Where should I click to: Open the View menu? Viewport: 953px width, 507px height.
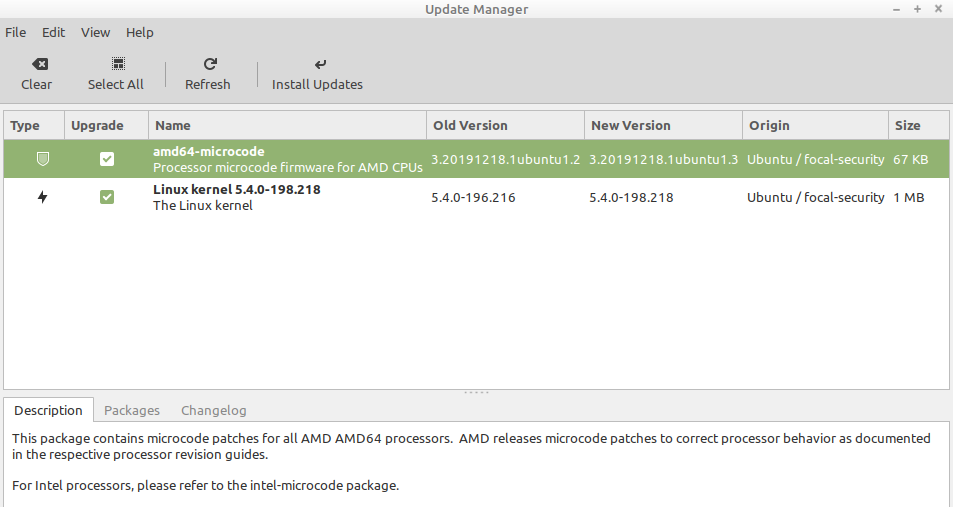[96, 32]
